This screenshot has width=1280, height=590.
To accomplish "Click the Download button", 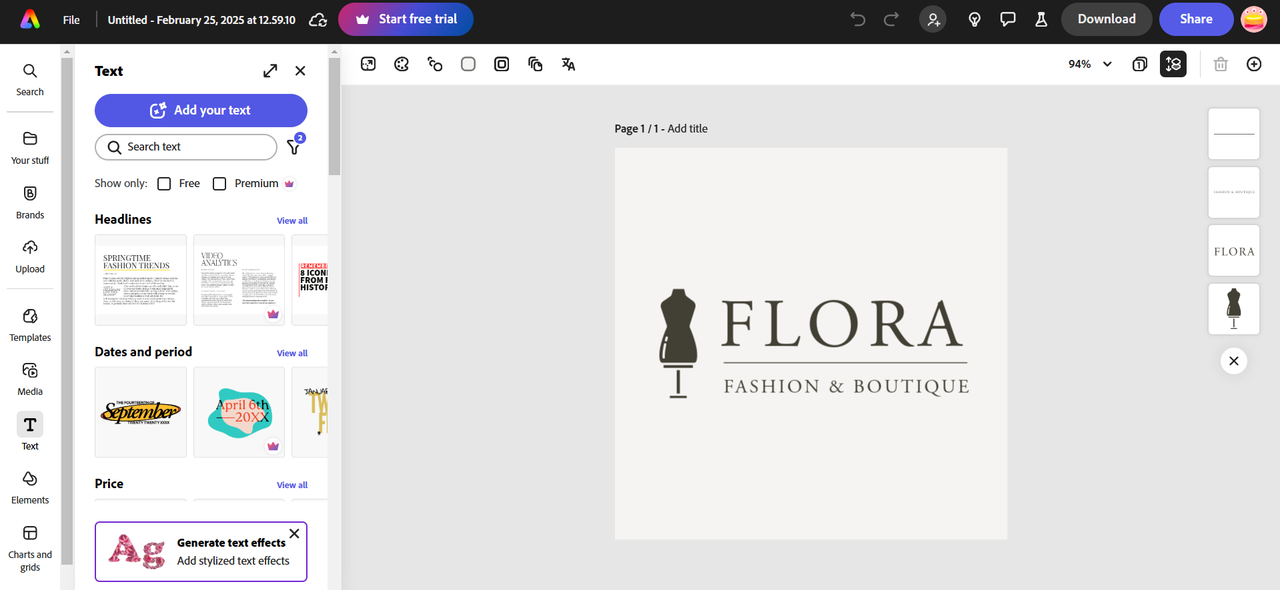I will [1106, 19].
